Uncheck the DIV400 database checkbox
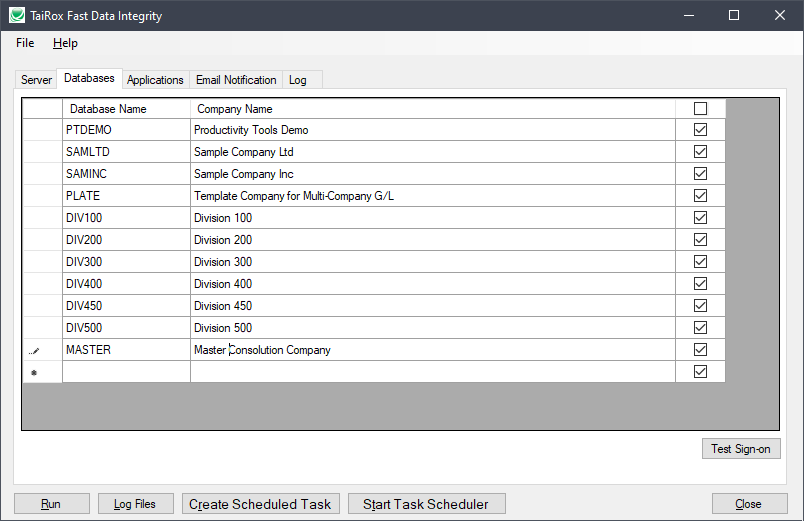The height and width of the screenshot is (521, 804). pyautogui.click(x=700, y=284)
